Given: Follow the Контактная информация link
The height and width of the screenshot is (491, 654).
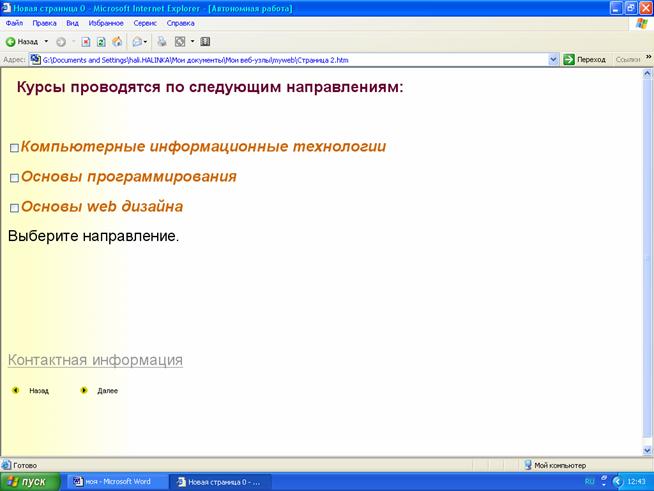Looking at the screenshot, I should 95,360.
